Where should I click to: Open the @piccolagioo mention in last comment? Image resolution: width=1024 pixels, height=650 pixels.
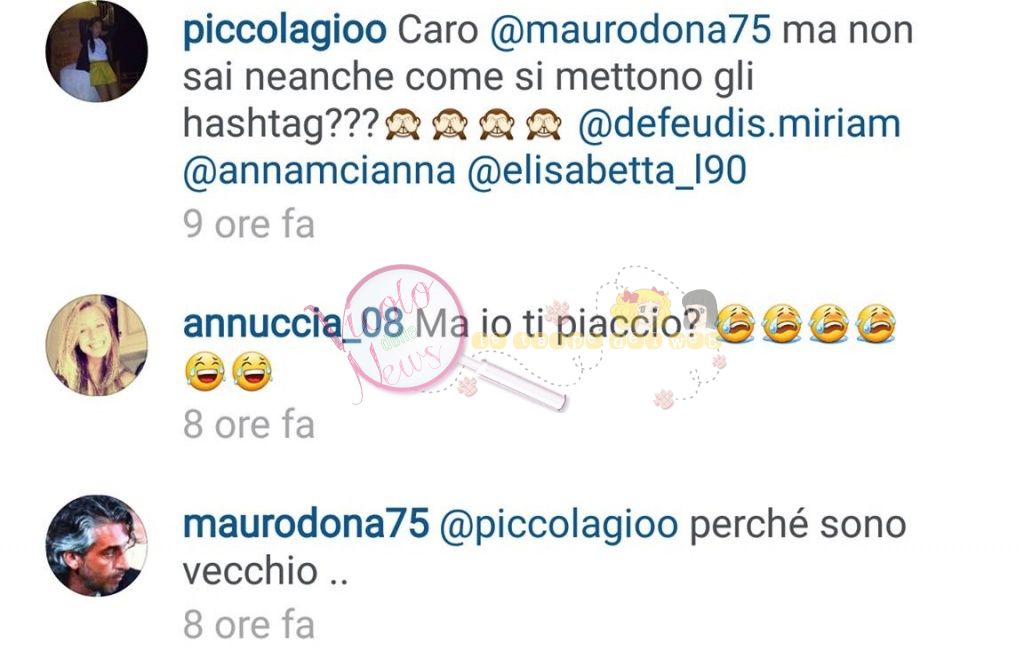coord(559,525)
